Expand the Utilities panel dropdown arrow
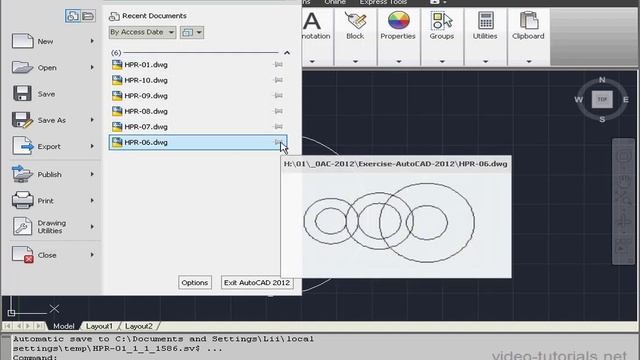640x360 pixels. tap(485, 62)
